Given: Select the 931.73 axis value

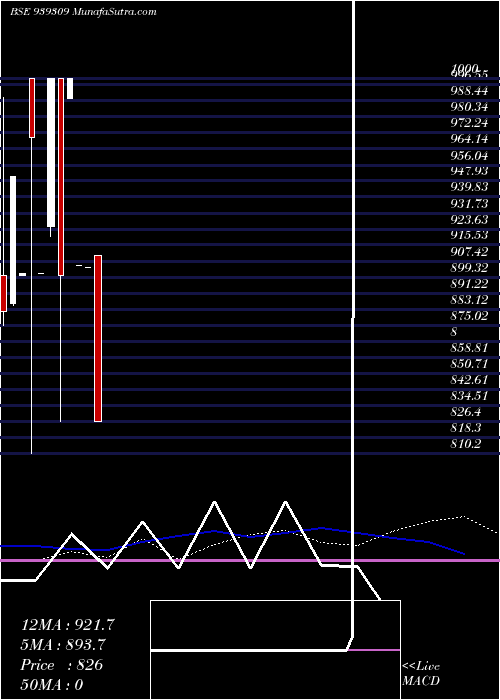Looking at the screenshot, I should coord(469,204).
